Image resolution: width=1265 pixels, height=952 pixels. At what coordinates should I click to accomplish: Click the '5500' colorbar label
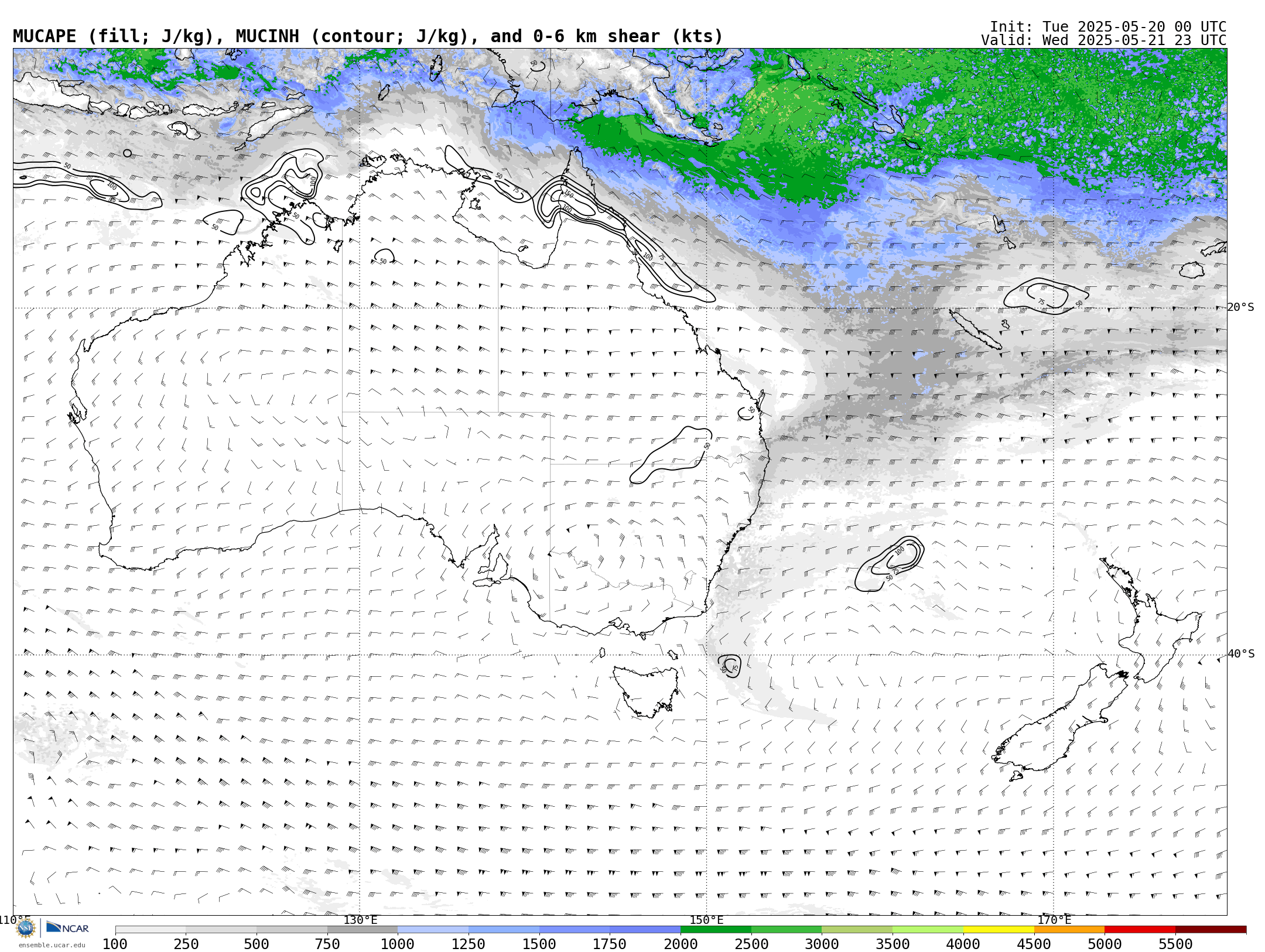coord(1175,944)
